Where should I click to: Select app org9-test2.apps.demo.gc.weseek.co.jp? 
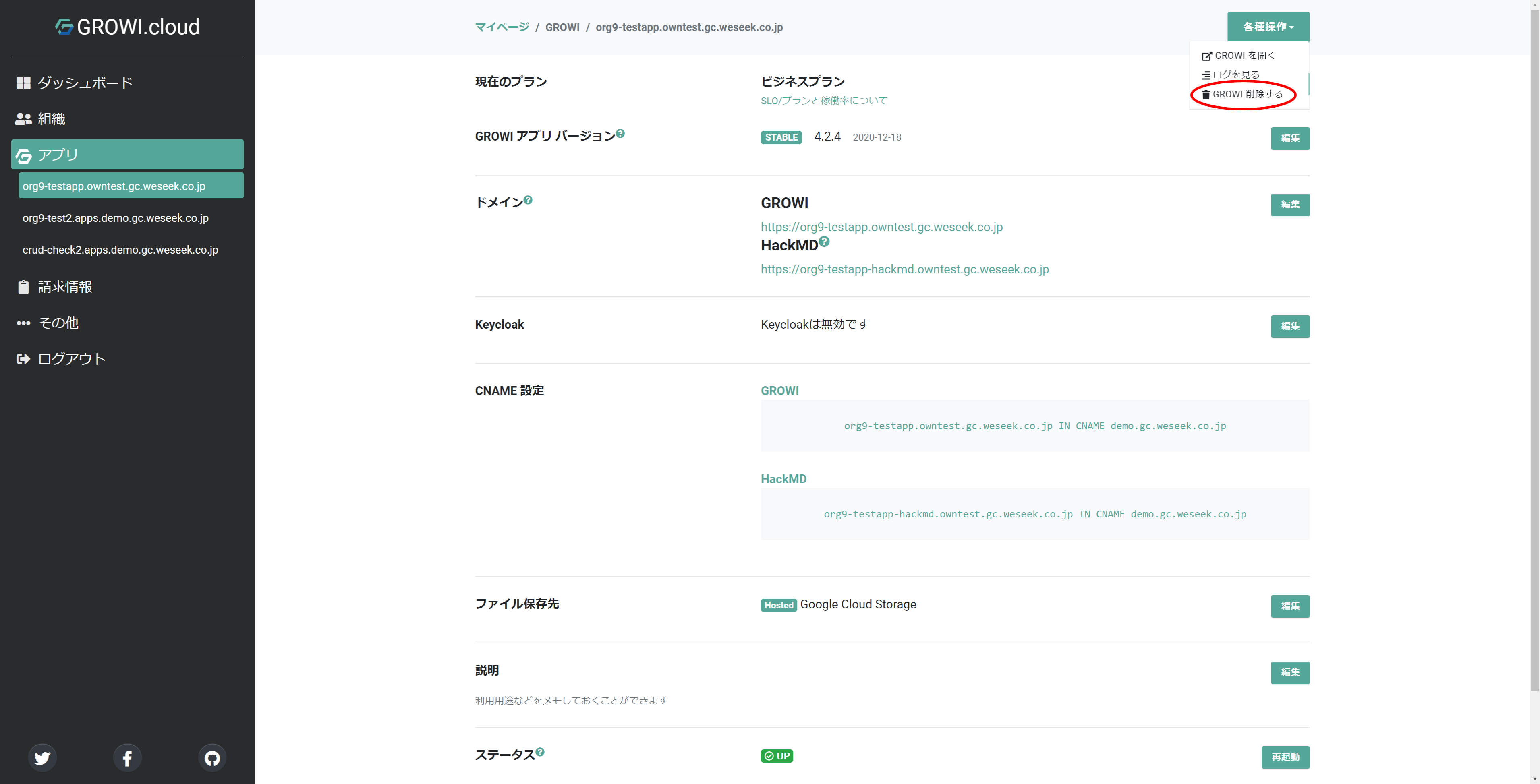[x=115, y=218]
